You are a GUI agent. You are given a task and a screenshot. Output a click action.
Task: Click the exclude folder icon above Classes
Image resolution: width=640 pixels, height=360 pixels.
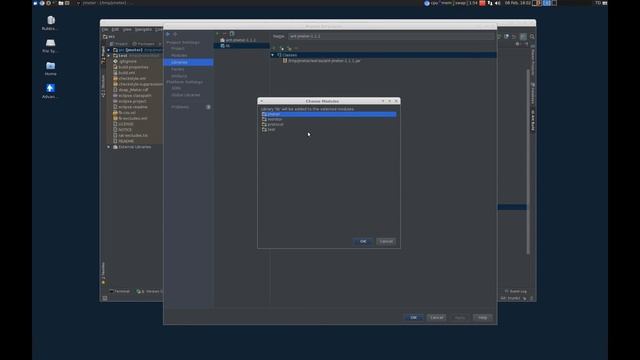(289, 48)
